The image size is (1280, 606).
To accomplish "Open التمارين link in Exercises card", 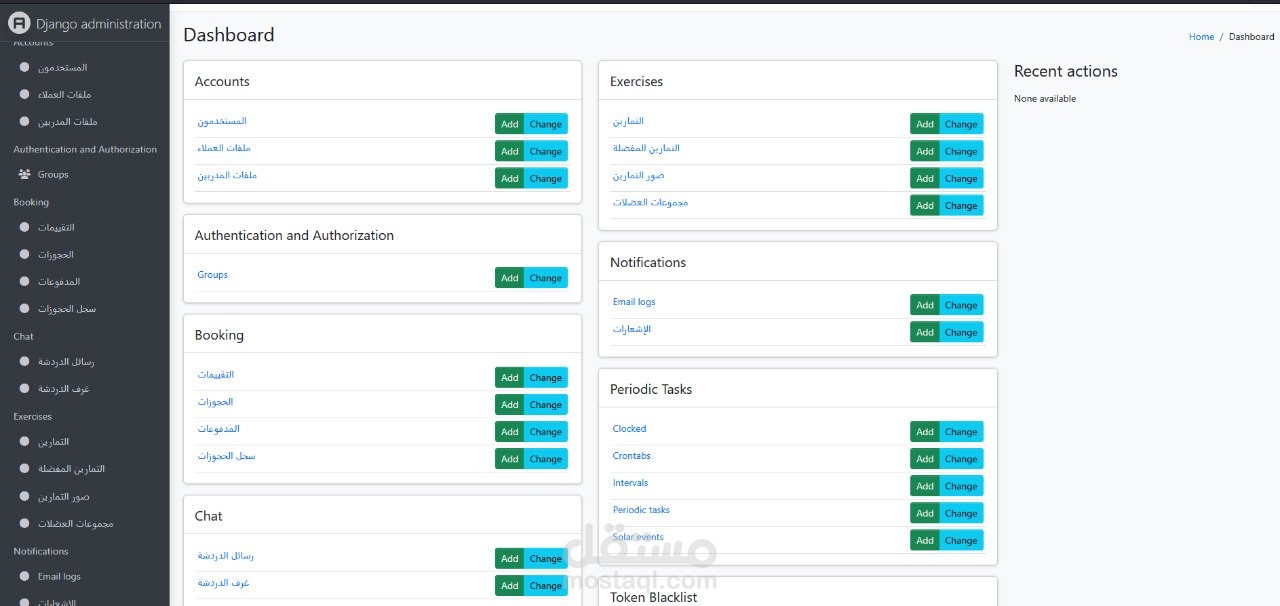I will [x=628, y=121].
